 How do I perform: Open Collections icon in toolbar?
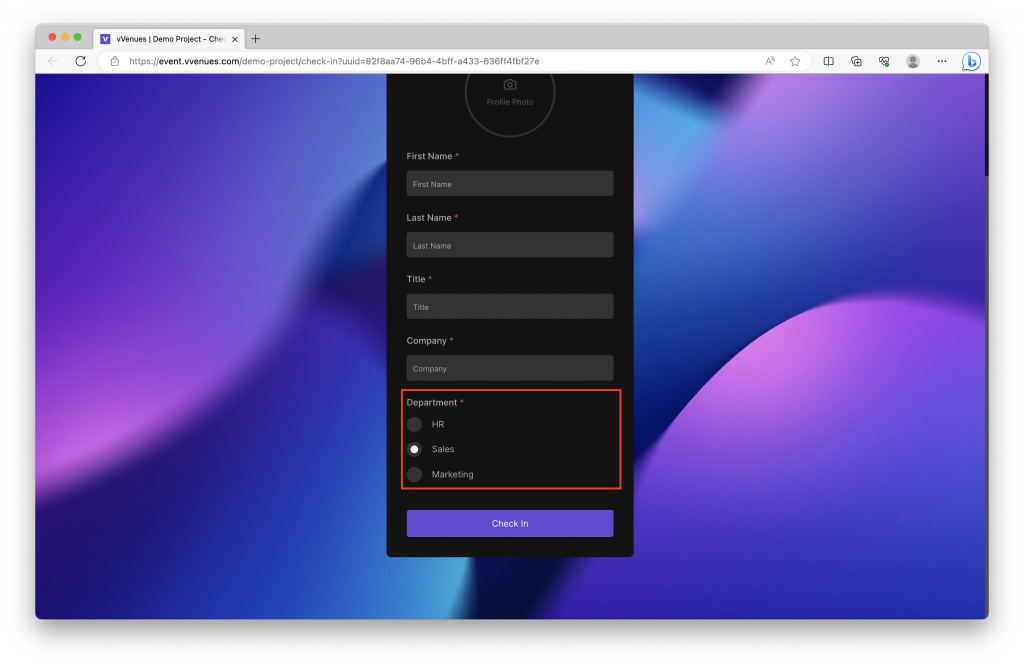[x=856, y=61]
